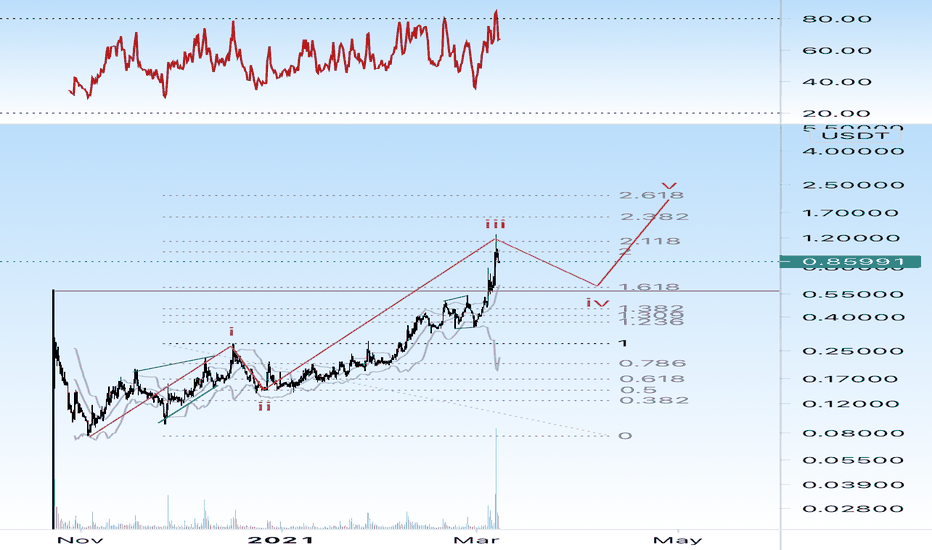Screen dimensions: 932x550
Task: Click the 0.02800 price axis label
Action: pyautogui.click(x=854, y=508)
